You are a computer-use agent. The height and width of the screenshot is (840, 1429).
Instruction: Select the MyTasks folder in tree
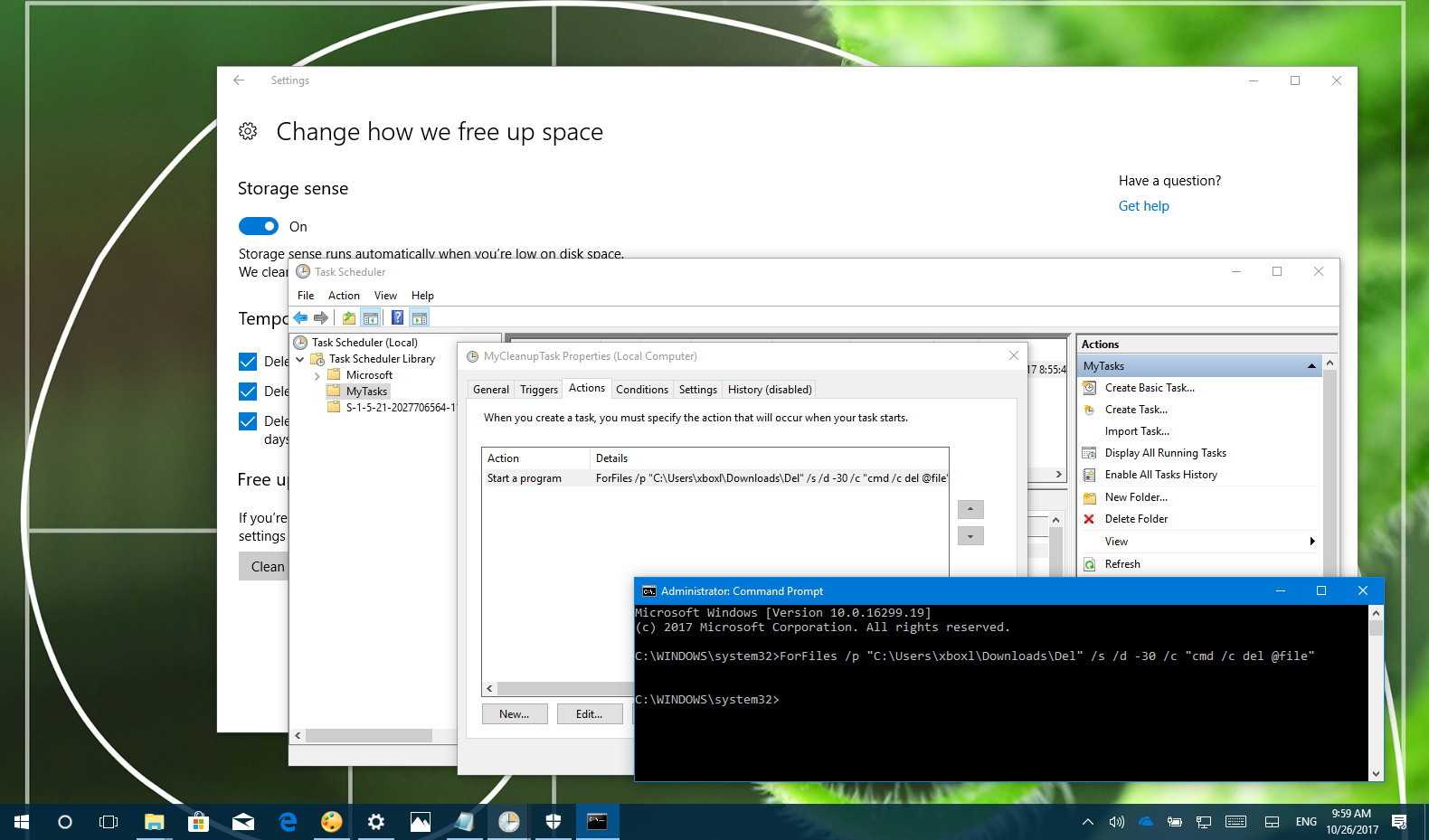pos(366,392)
